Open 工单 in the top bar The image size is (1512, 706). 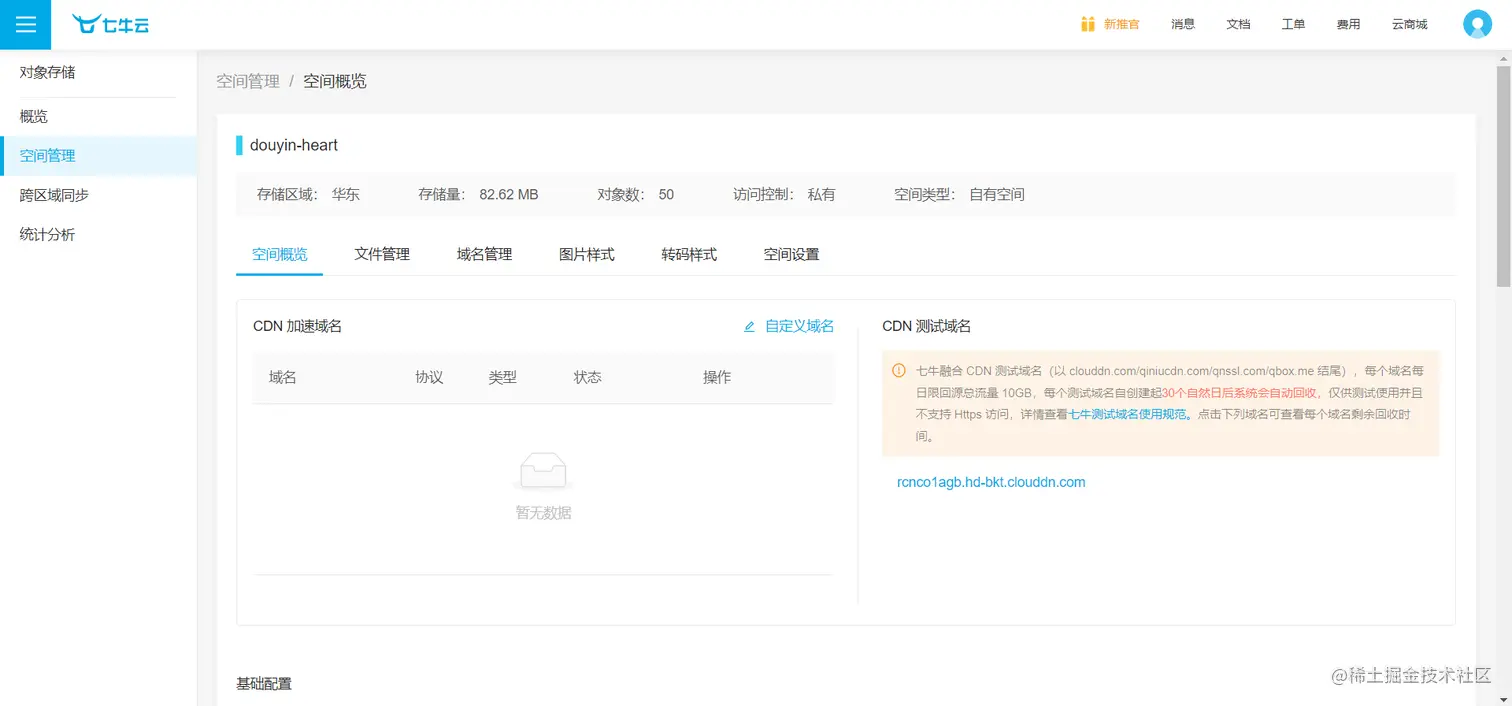click(x=1293, y=24)
